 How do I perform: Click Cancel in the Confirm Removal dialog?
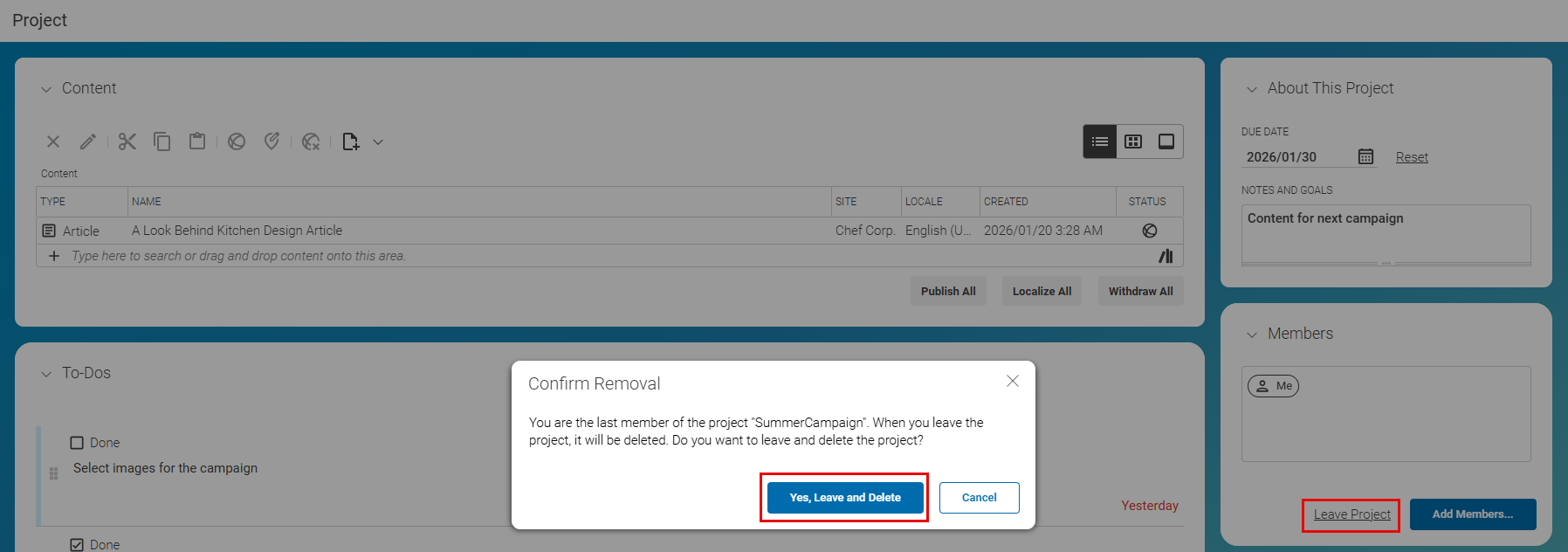[980, 498]
